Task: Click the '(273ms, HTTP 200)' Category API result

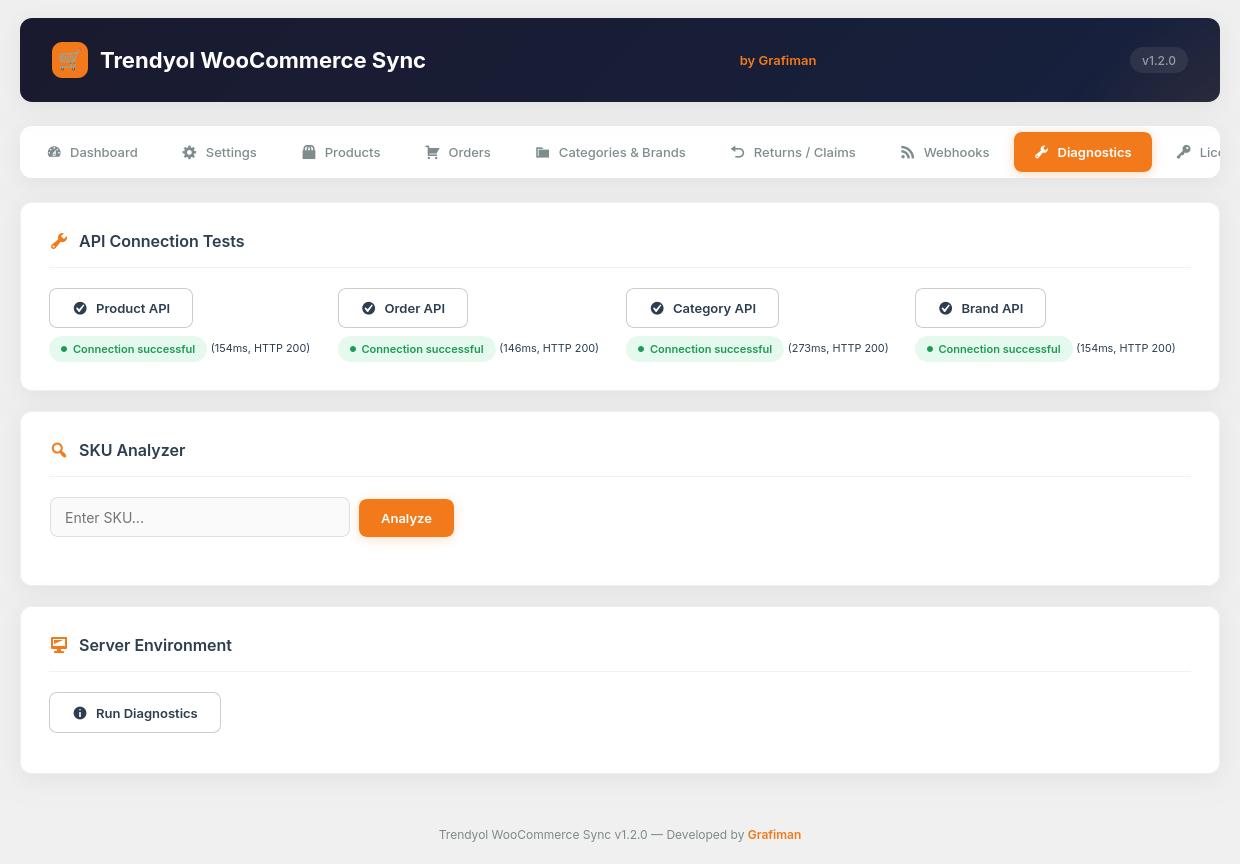Action: [x=838, y=348]
